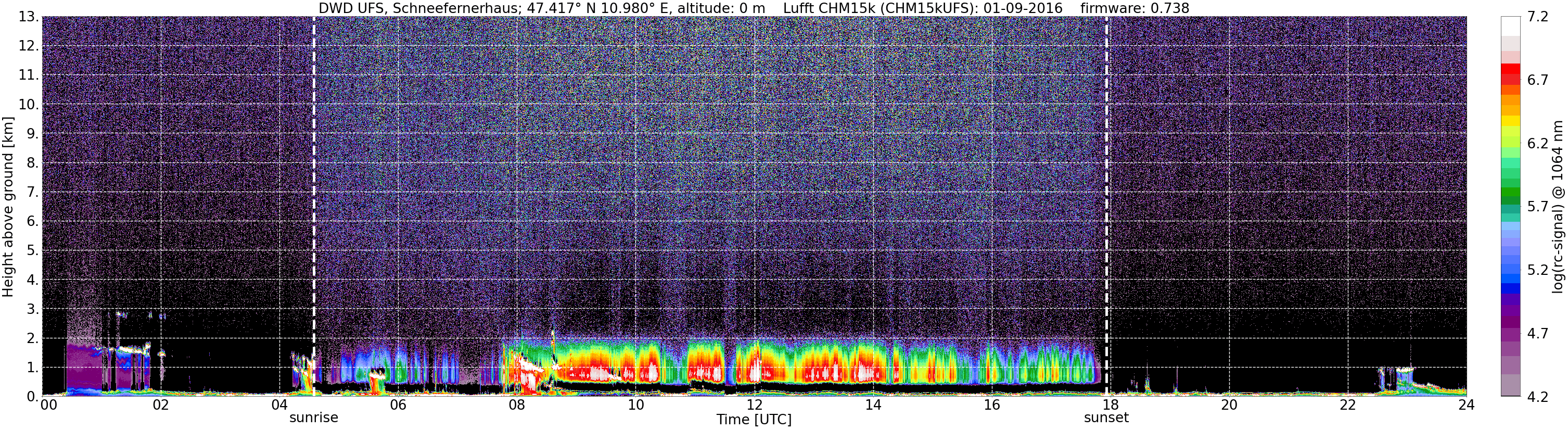Click the colorbar tick label '4.2'
The width and height of the screenshot is (1568, 430).
(x=1538, y=397)
